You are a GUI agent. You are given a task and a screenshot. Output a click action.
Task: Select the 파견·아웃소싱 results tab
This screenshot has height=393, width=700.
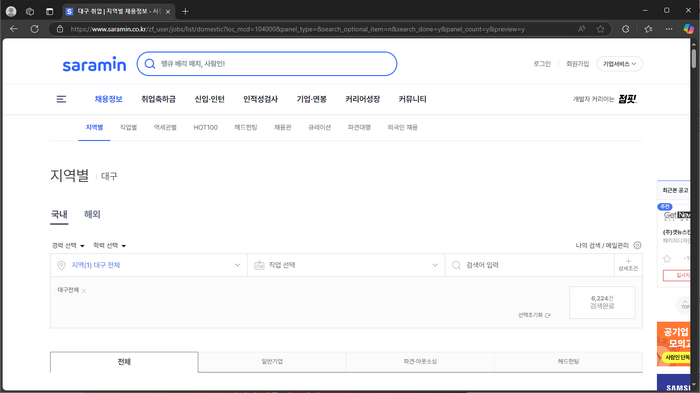pos(420,362)
